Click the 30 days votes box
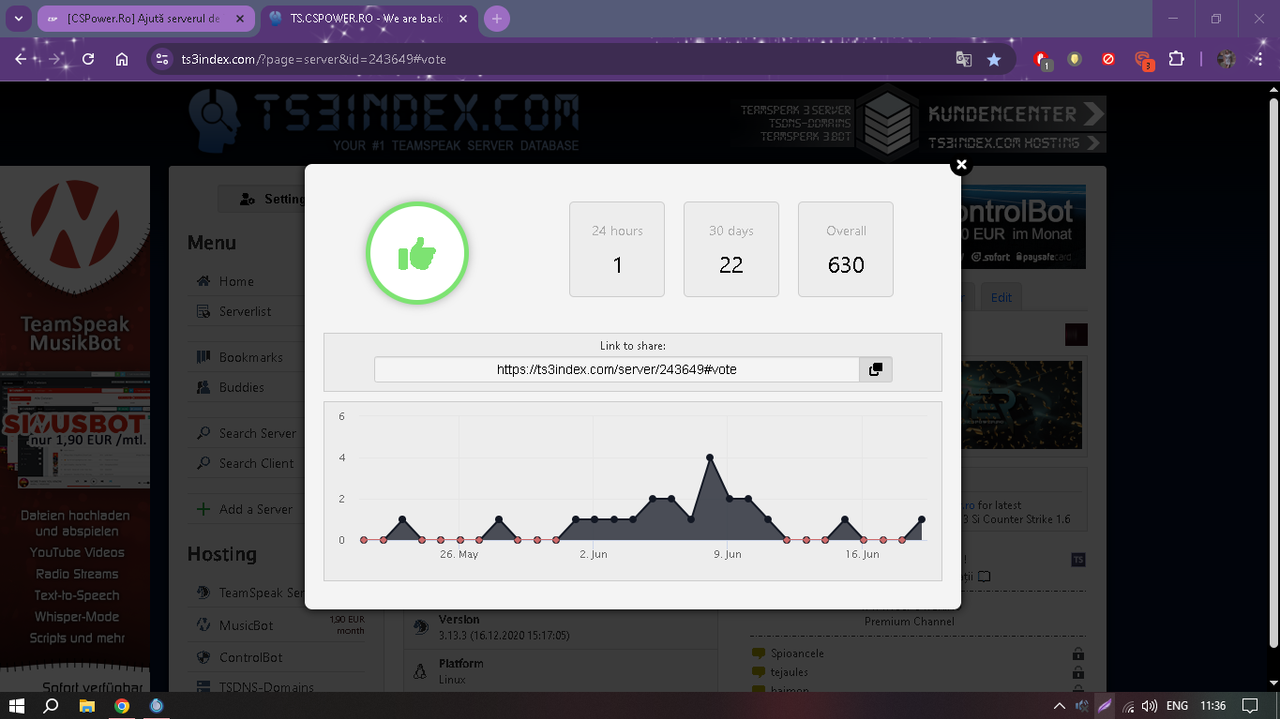The width and height of the screenshot is (1280, 719). pyautogui.click(x=731, y=249)
